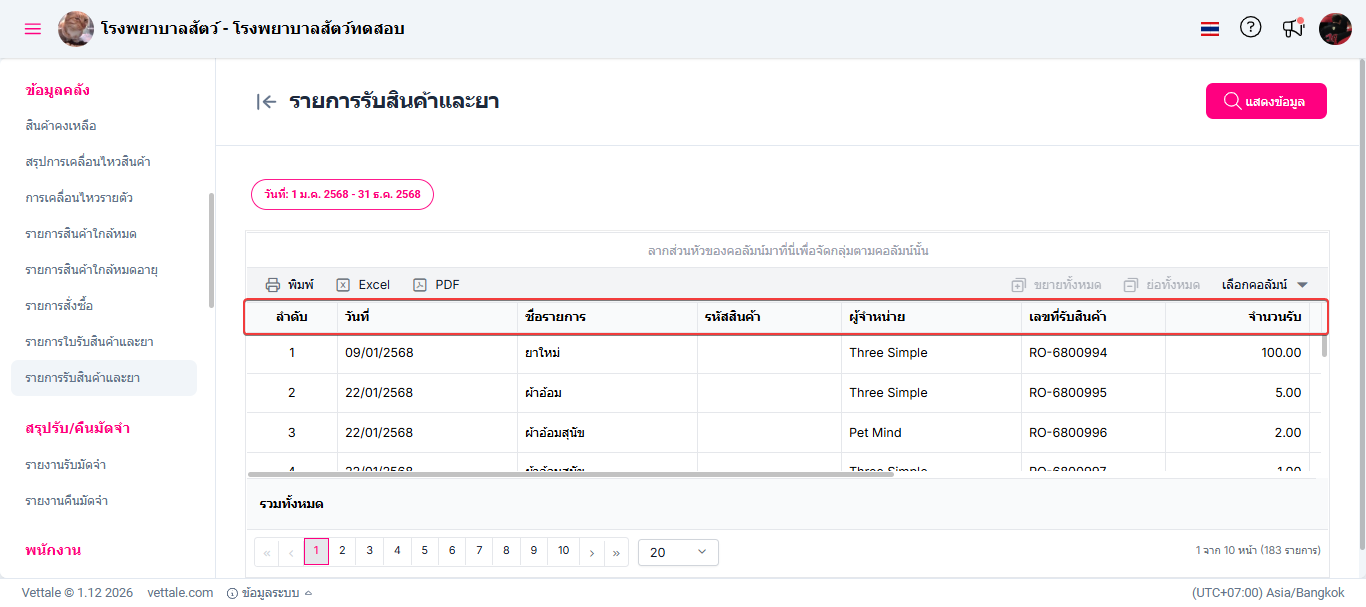
Task: Click the date range filter chip
Action: pyautogui.click(x=342, y=194)
